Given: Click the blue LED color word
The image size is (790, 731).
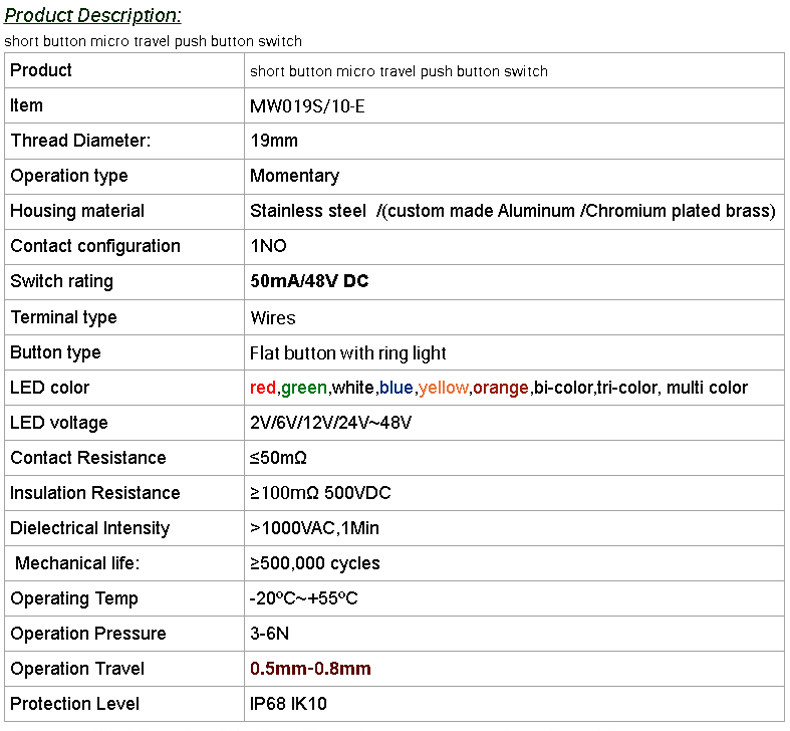Looking at the screenshot, I should pyautogui.click(x=396, y=387).
